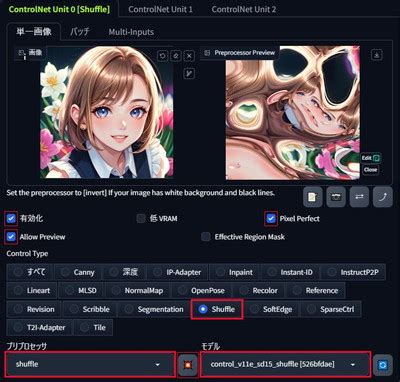Select the Revision control type
Image resolution: width=400 pixels, height=382 pixels.
point(34,309)
